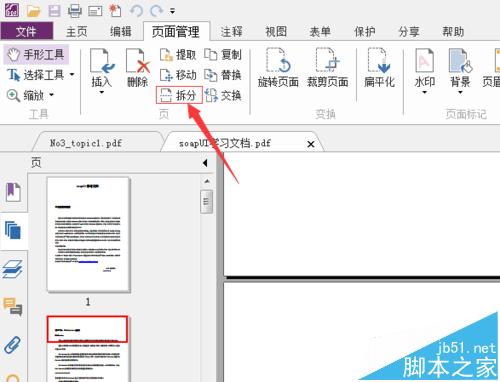Select the 删除 (Delete) page icon

[x=138, y=68]
